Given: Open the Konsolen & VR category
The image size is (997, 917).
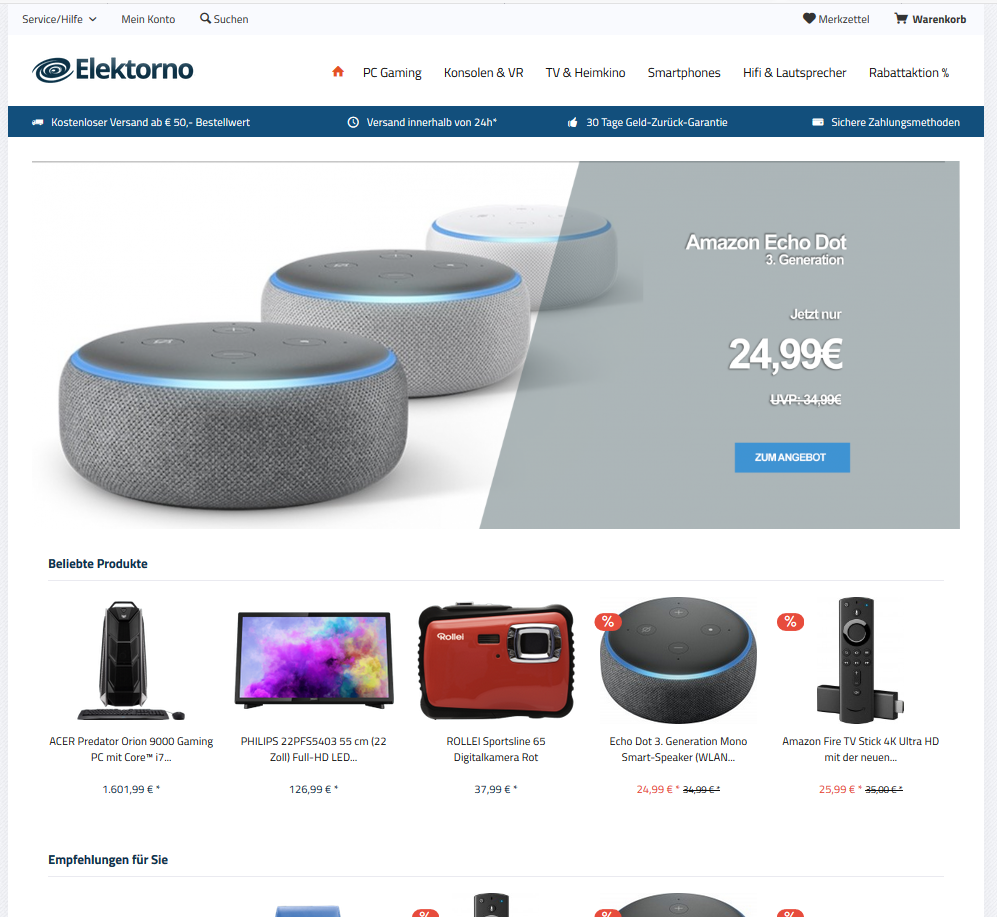Looking at the screenshot, I should click(x=483, y=72).
